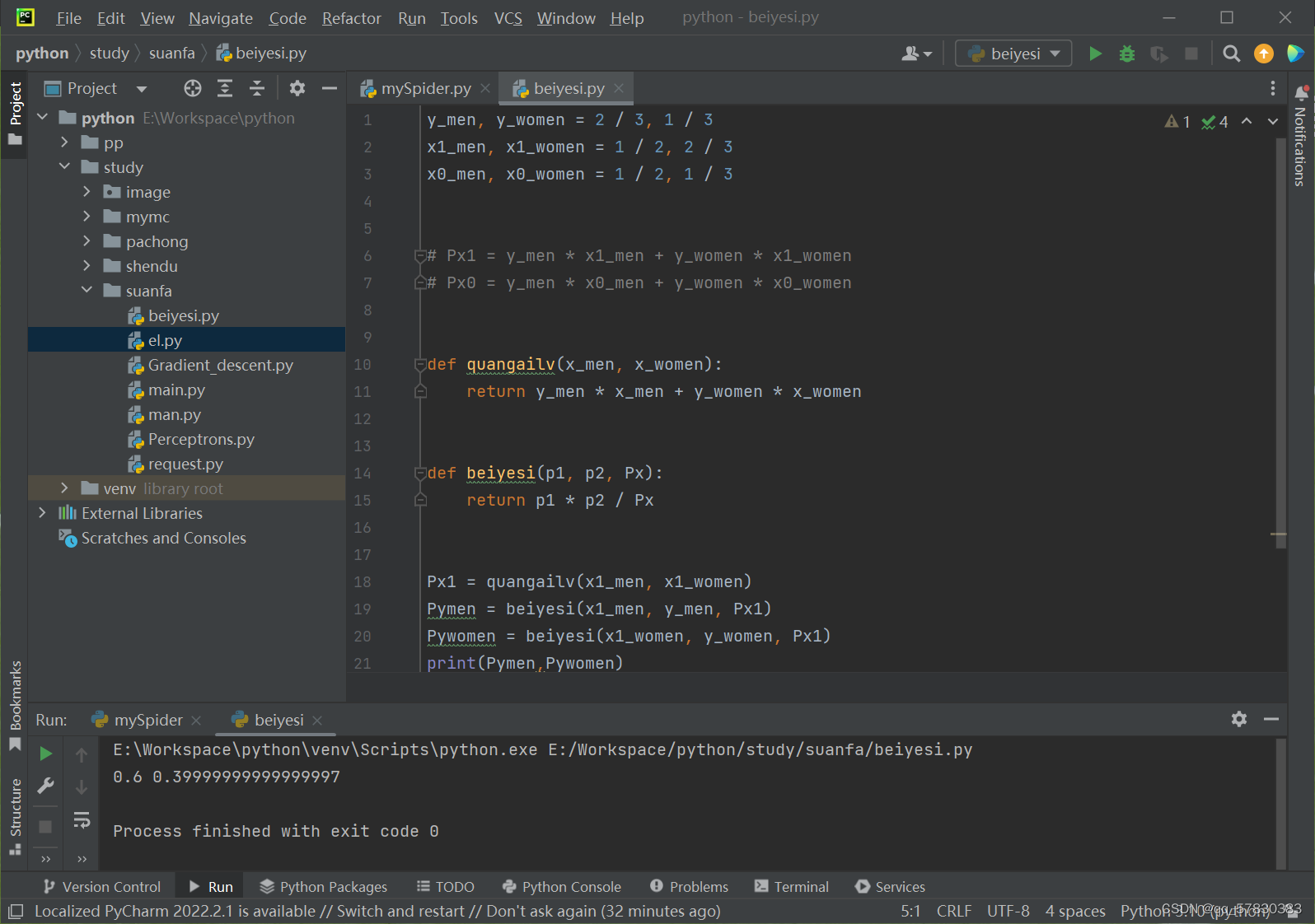Toggle tool window bars icon in status bar
This screenshot has height=924, width=1315.
(x=16, y=912)
